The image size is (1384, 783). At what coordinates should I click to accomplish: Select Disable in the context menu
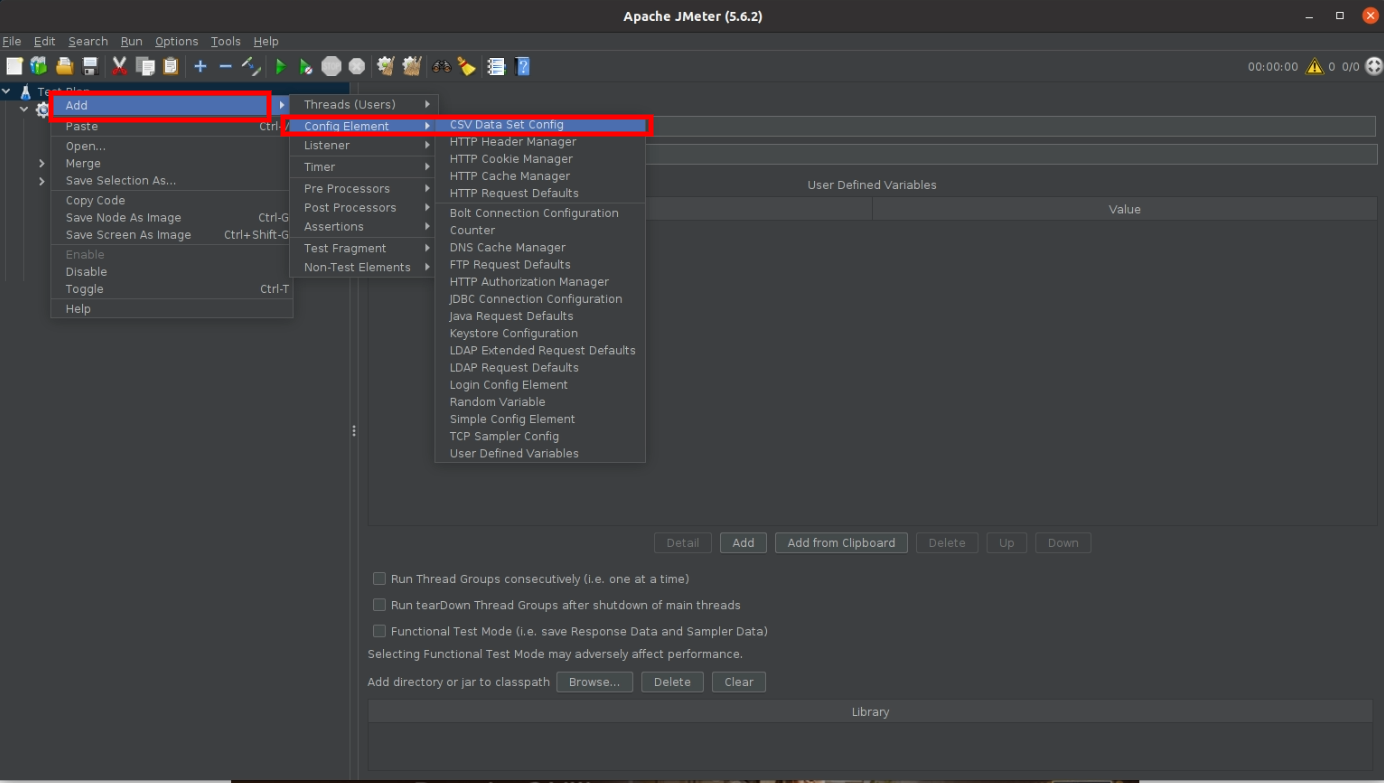[x=172, y=272]
